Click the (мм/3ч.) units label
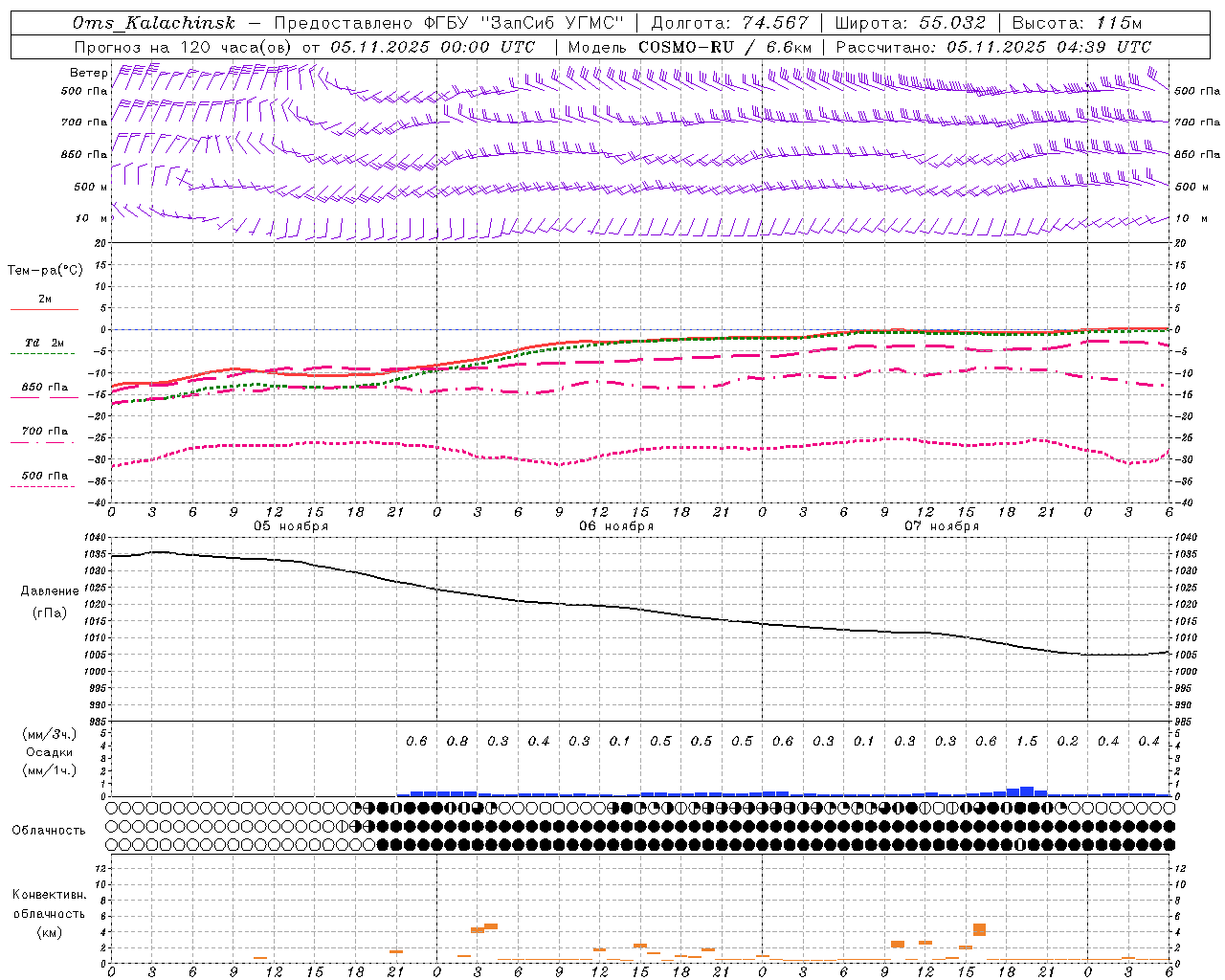The image size is (1225, 980). pos(50,734)
